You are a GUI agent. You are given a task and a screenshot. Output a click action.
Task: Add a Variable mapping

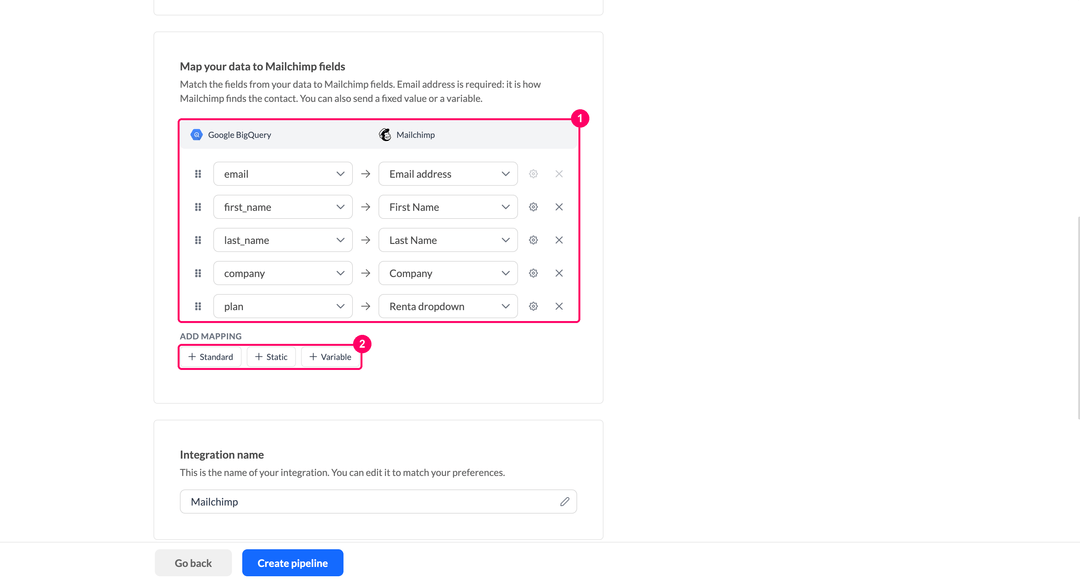click(x=331, y=357)
